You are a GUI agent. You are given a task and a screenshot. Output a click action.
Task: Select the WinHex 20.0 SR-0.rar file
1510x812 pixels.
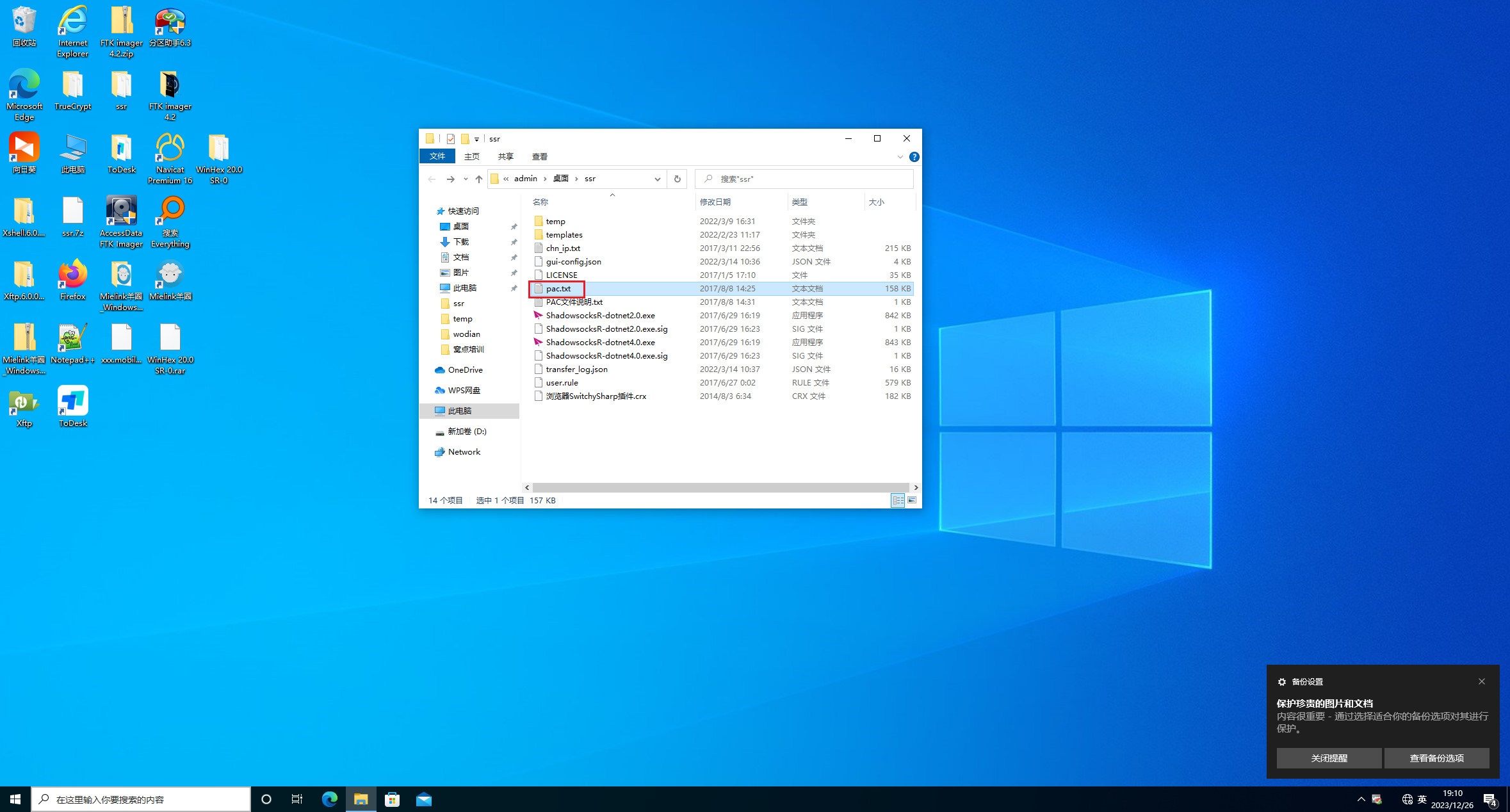point(170,348)
